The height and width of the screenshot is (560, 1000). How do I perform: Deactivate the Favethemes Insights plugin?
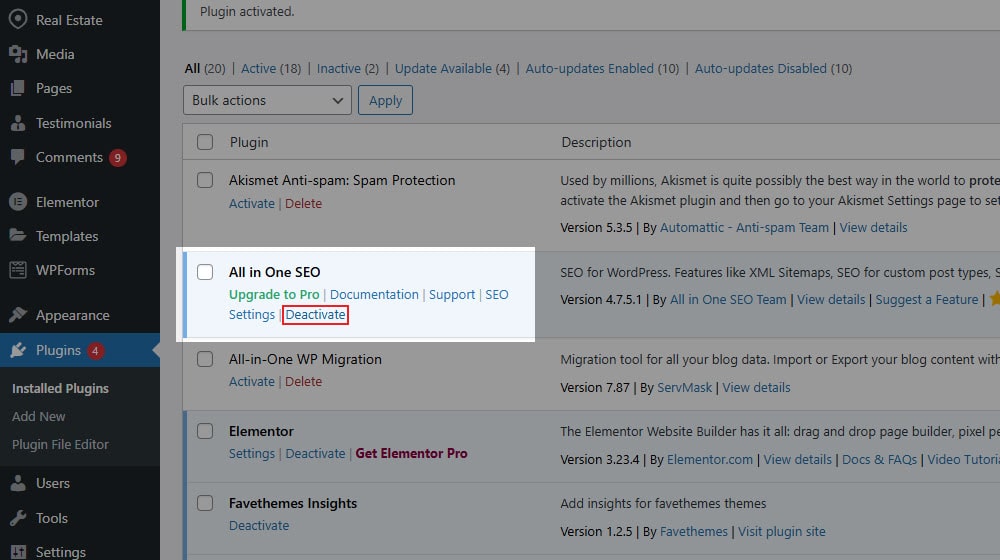(259, 526)
